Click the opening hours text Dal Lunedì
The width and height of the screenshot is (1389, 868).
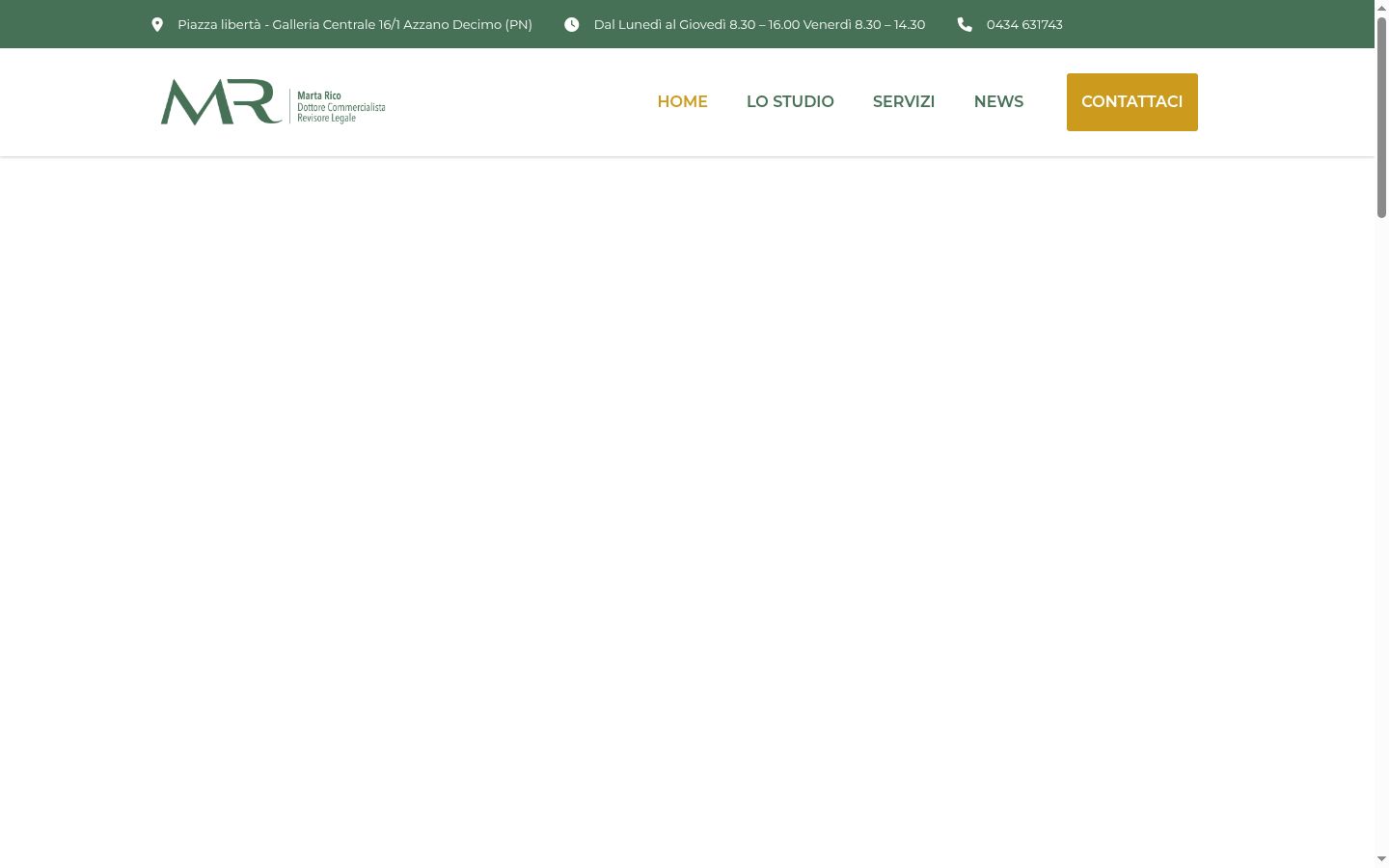[x=759, y=24]
